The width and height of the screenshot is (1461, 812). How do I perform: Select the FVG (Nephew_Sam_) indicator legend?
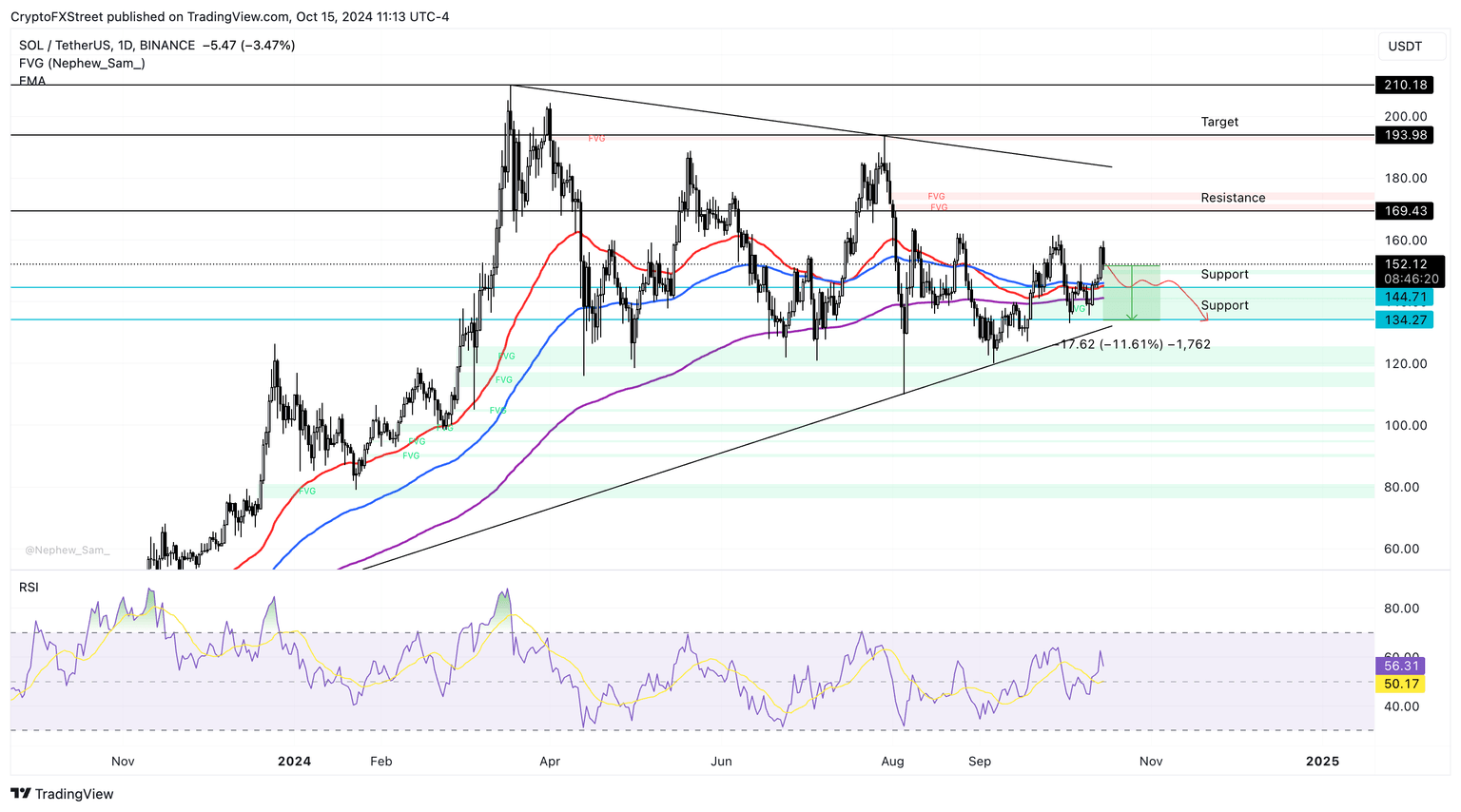pyautogui.click(x=82, y=64)
